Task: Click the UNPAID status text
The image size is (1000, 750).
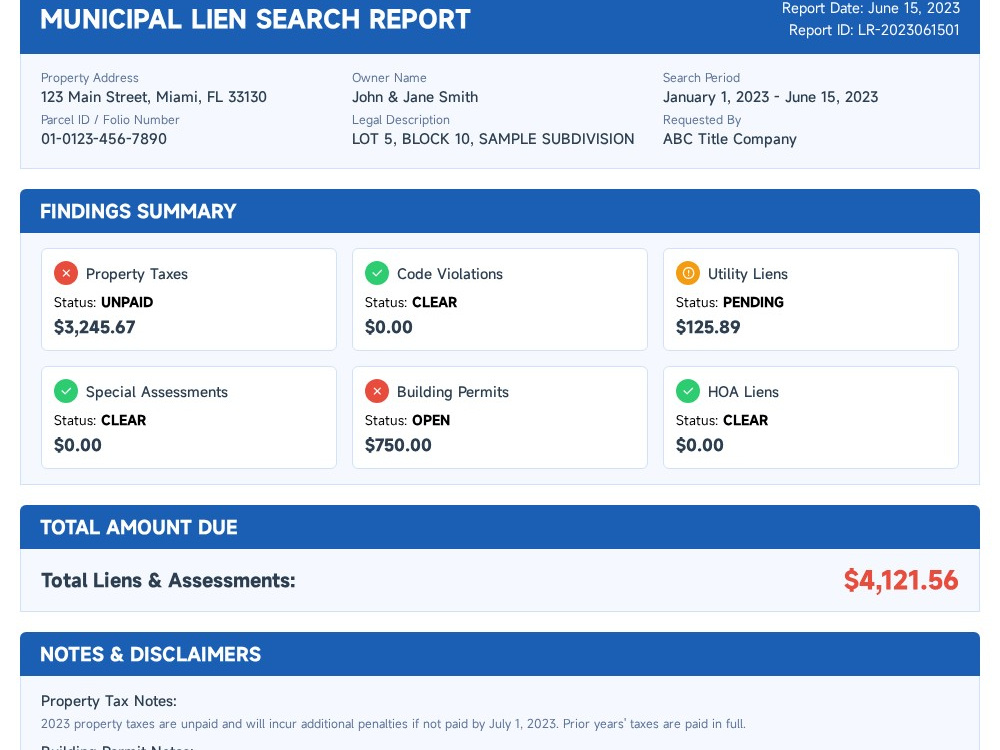Action: pos(127,302)
